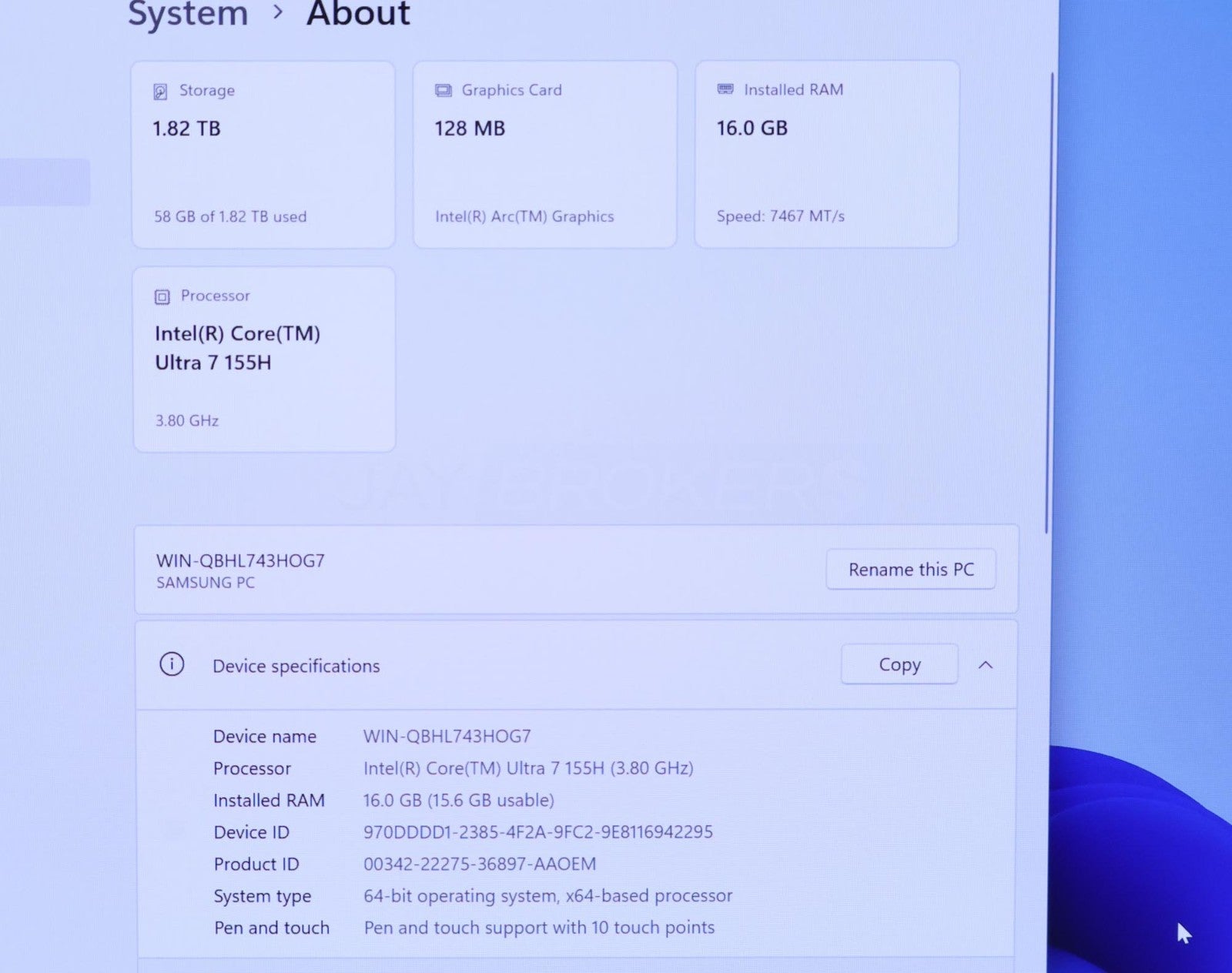
Task: Open the 128 MB Graphics Card tile
Action: (544, 155)
